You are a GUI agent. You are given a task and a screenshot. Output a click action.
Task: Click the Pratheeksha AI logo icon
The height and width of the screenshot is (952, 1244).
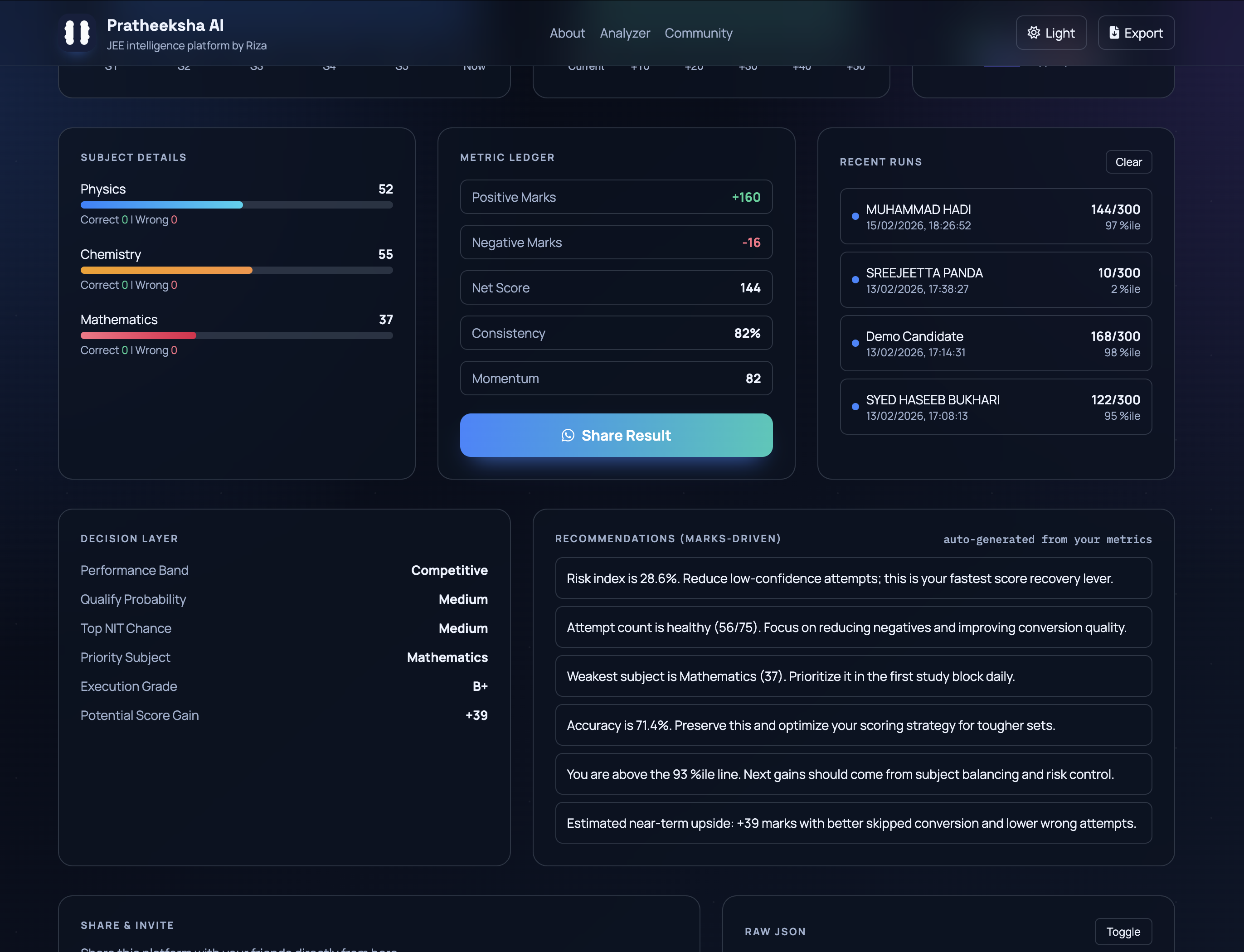click(77, 34)
